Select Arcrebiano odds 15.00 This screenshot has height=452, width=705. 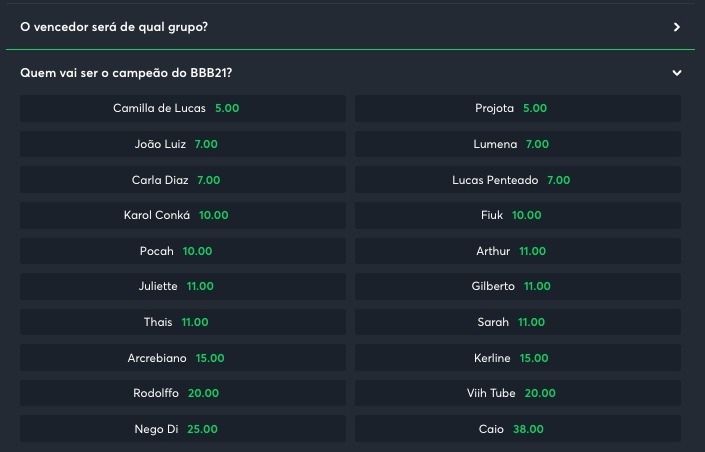point(183,357)
